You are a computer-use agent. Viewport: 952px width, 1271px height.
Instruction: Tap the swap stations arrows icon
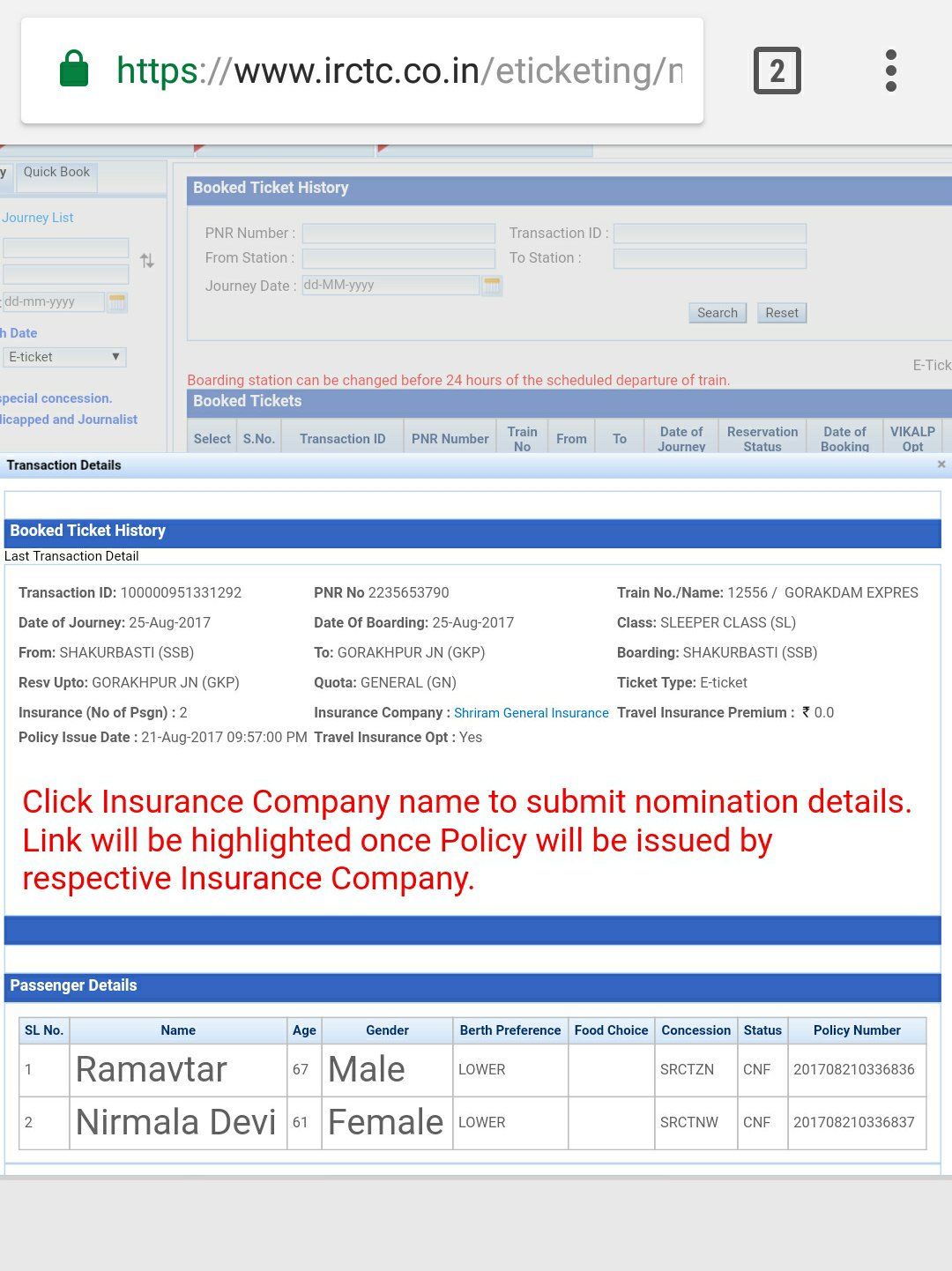coord(147,261)
